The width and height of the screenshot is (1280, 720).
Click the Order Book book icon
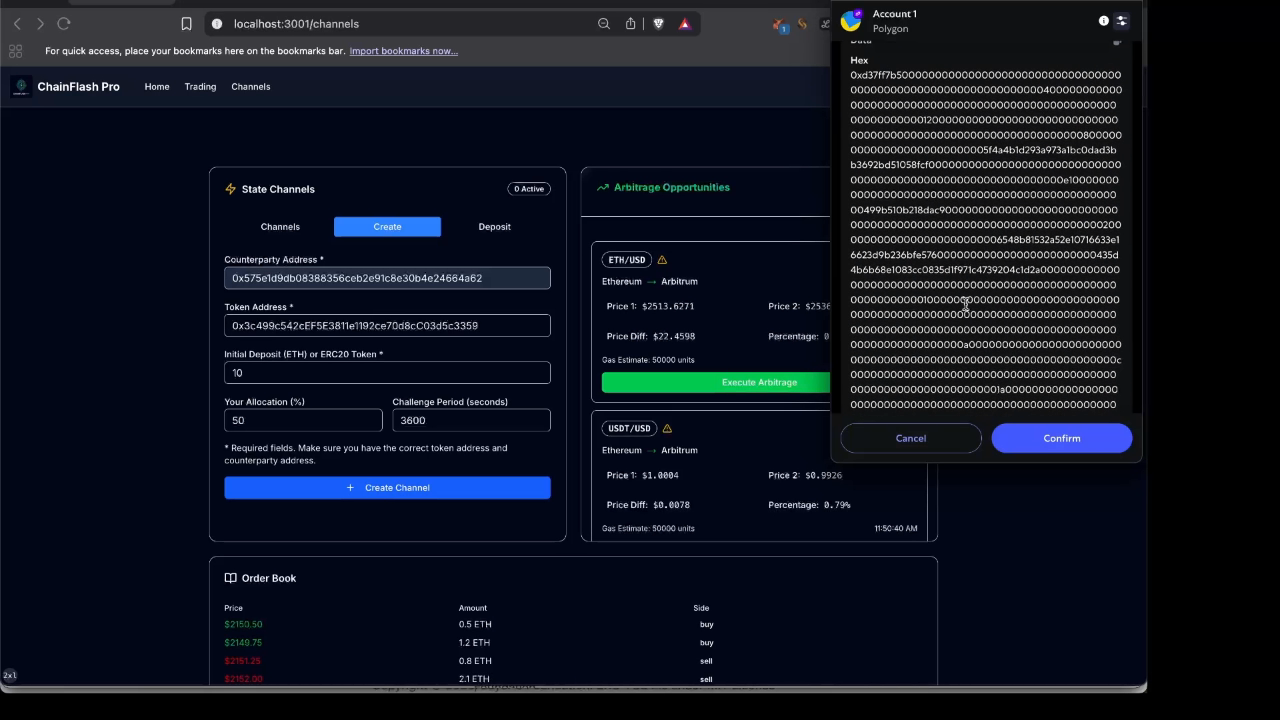[x=231, y=578]
